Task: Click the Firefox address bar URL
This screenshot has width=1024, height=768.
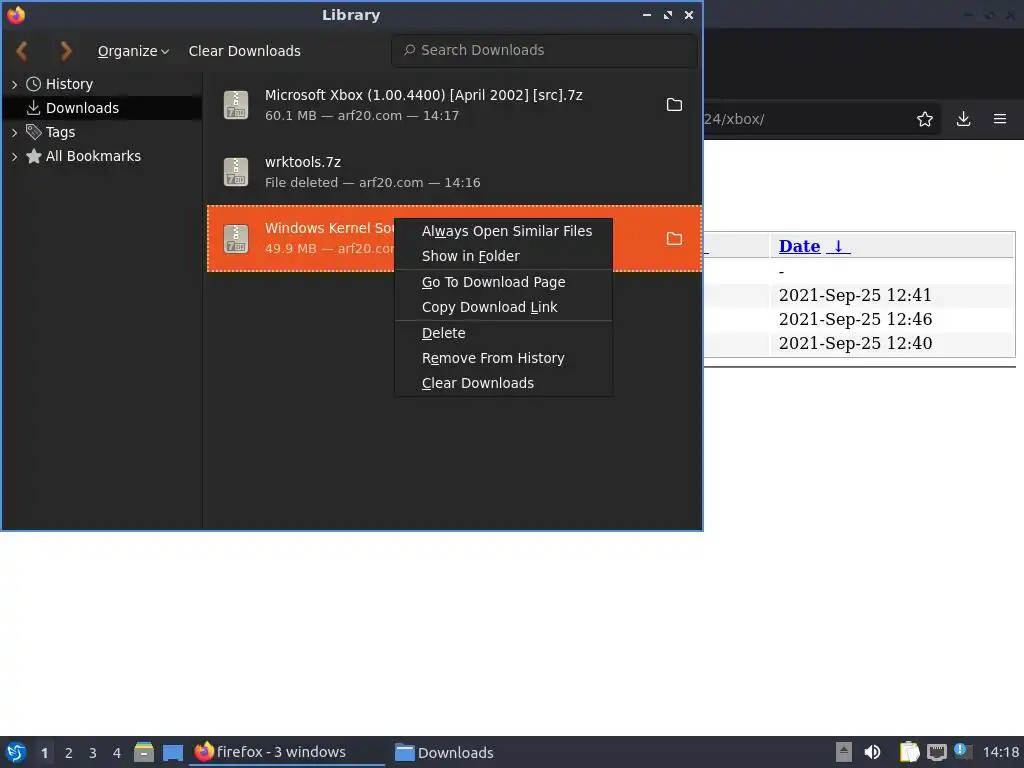Action: (x=734, y=119)
